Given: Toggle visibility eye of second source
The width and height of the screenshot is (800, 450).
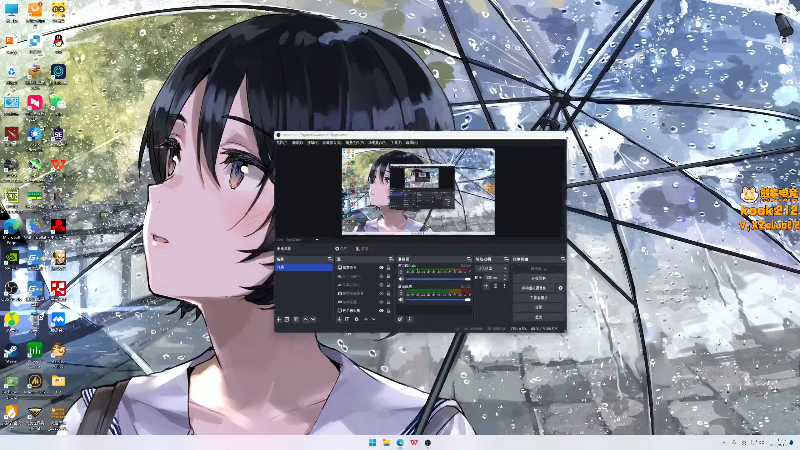Looking at the screenshot, I should [x=381, y=276].
